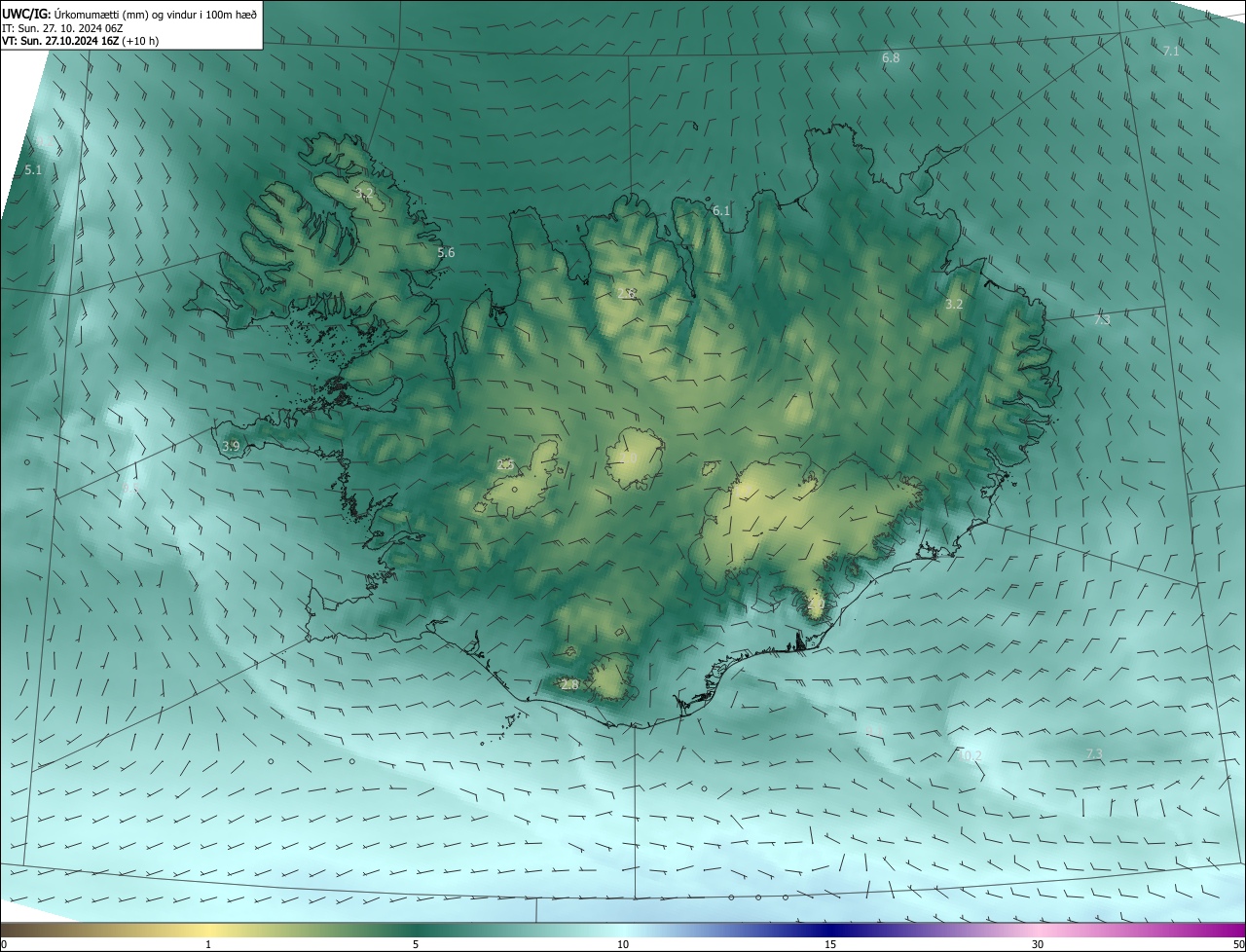Screen dimensions: 1246x952
Task: Click the 10.2 value label
Action: 970,755
